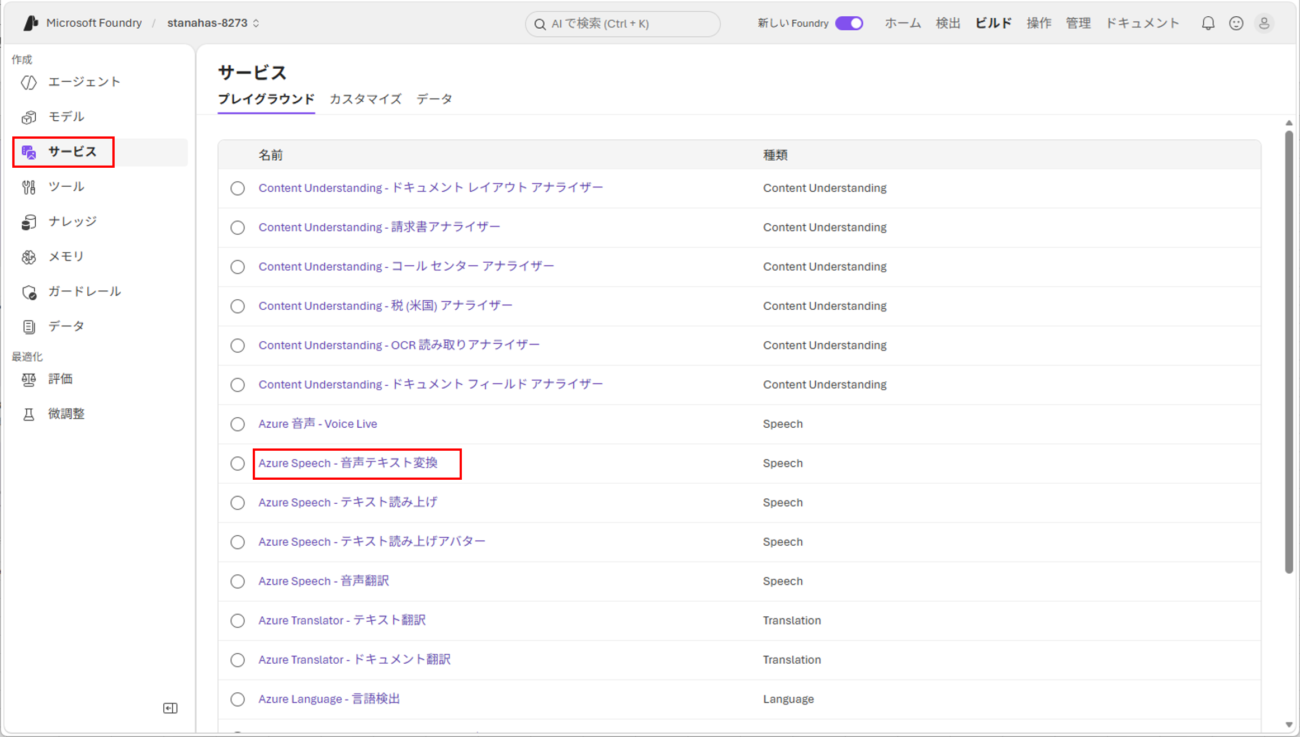Viewport: 1300px width, 737px height.
Task: Open ドキュメント フィールド アナライザー link
Action: tap(431, 384)
